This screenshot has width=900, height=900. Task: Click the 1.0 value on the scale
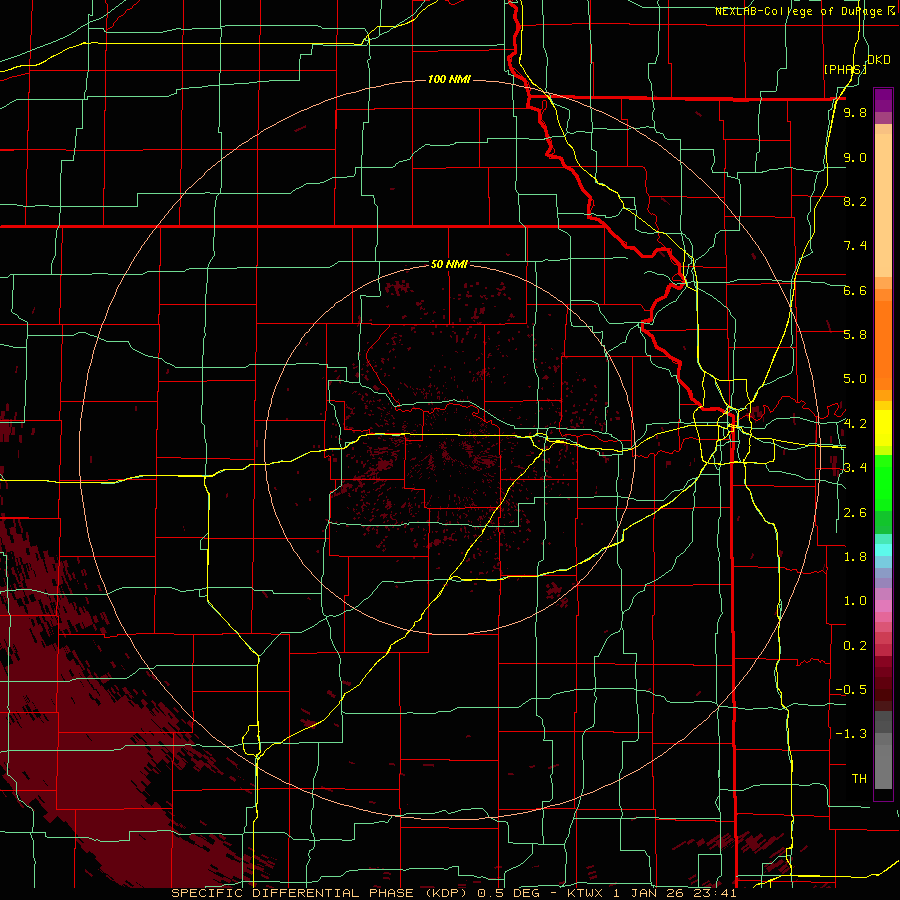[x=855, y=601]
